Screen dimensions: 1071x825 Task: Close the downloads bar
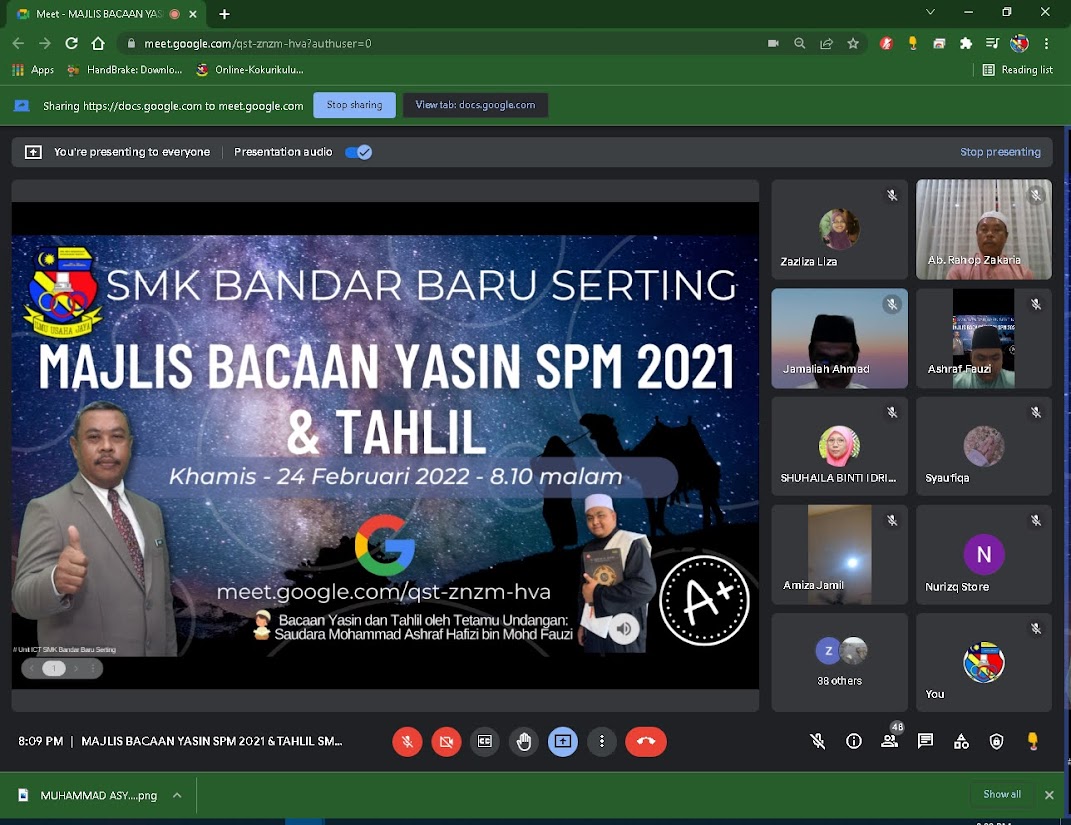tap(1049, 795)
